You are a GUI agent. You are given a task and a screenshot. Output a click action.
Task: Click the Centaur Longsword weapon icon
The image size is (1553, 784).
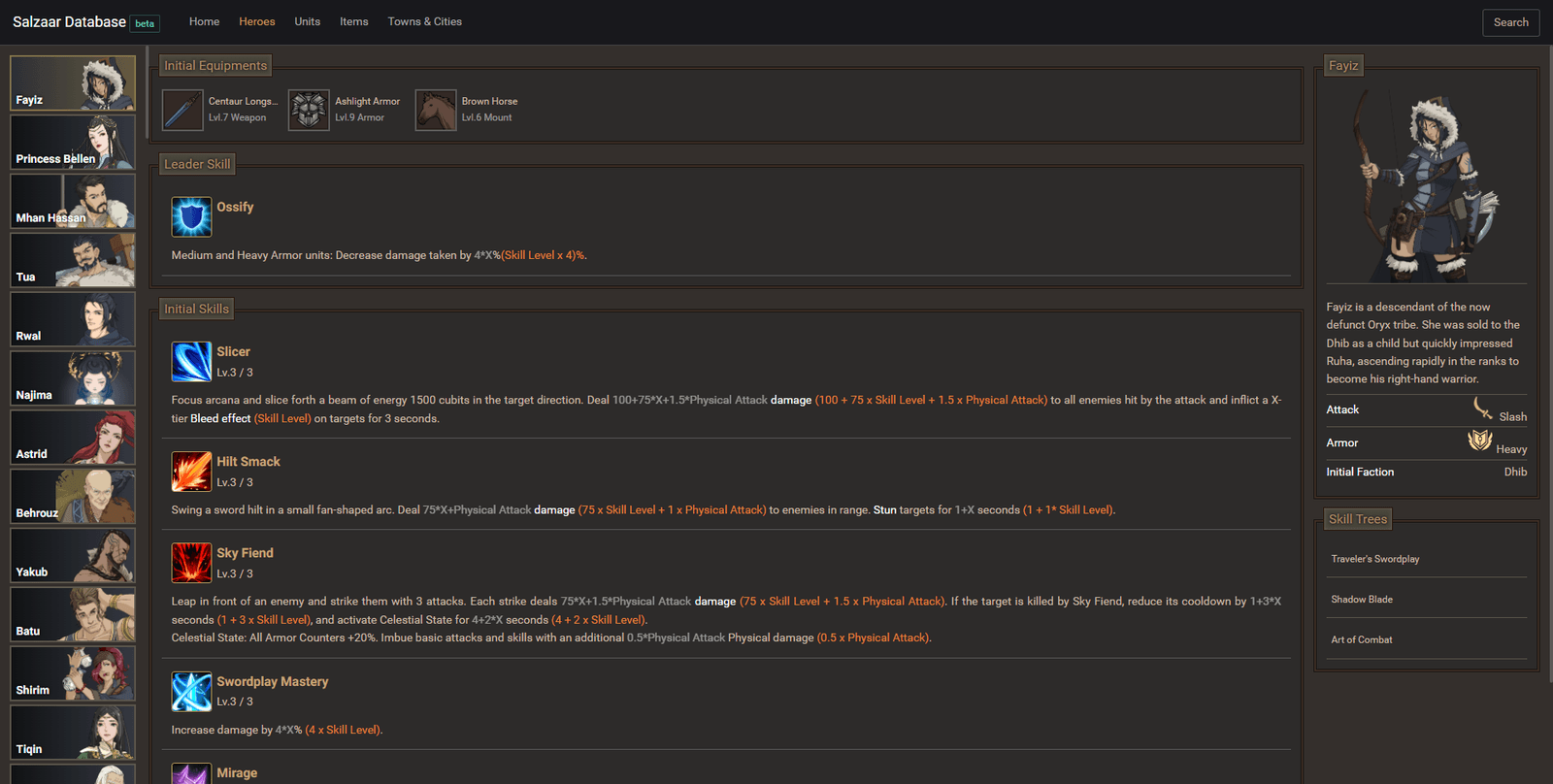182,110
